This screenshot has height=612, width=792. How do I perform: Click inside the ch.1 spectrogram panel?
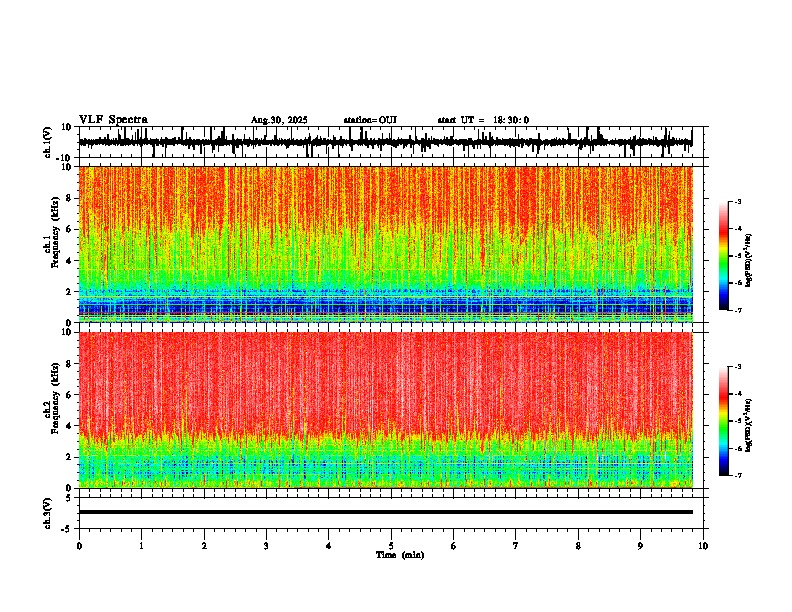tap(385, 244)
